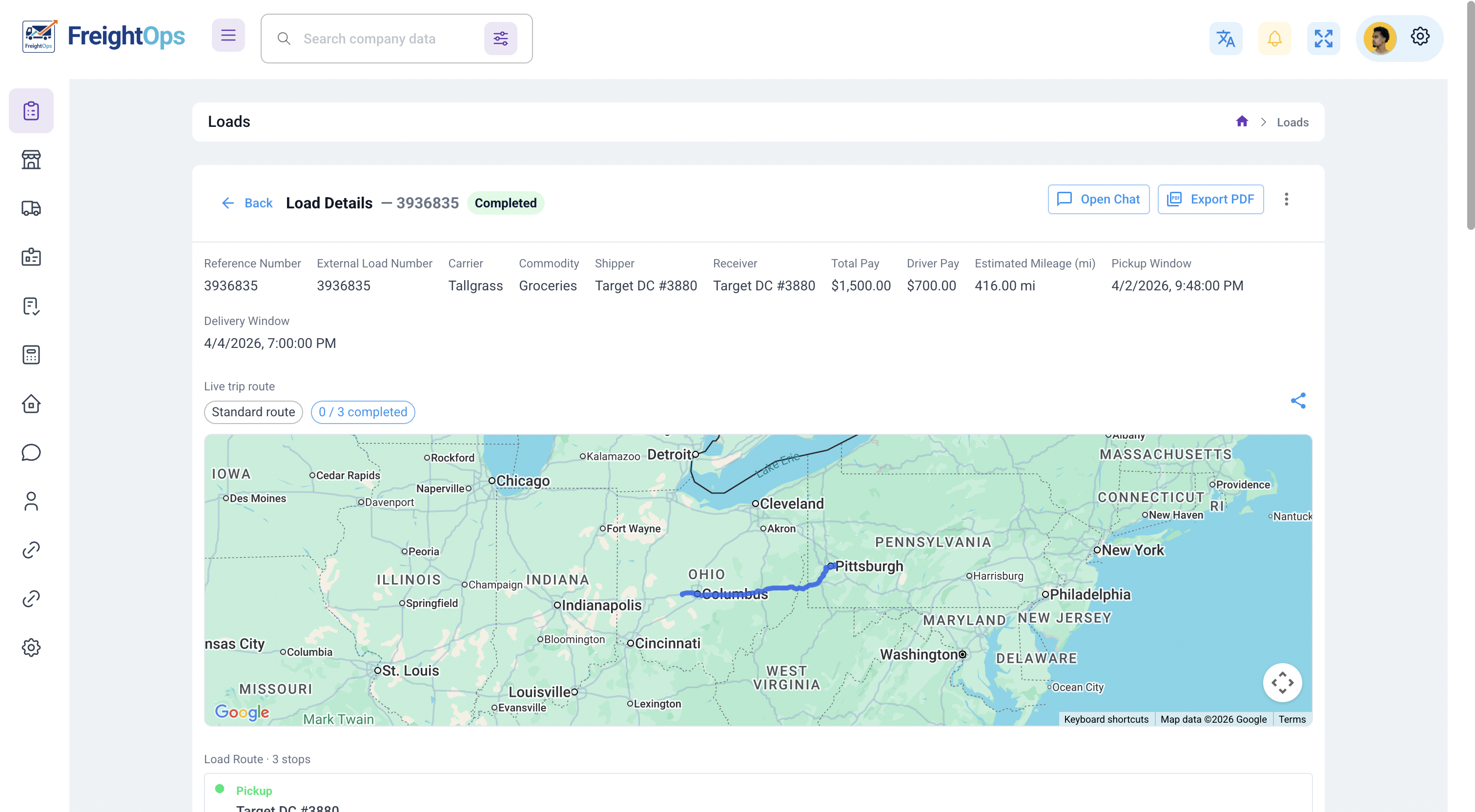This screenshot has height=812, width=1475.
Task: Select estimated mileage 416.00 mi
Action: click(1004, 286)
